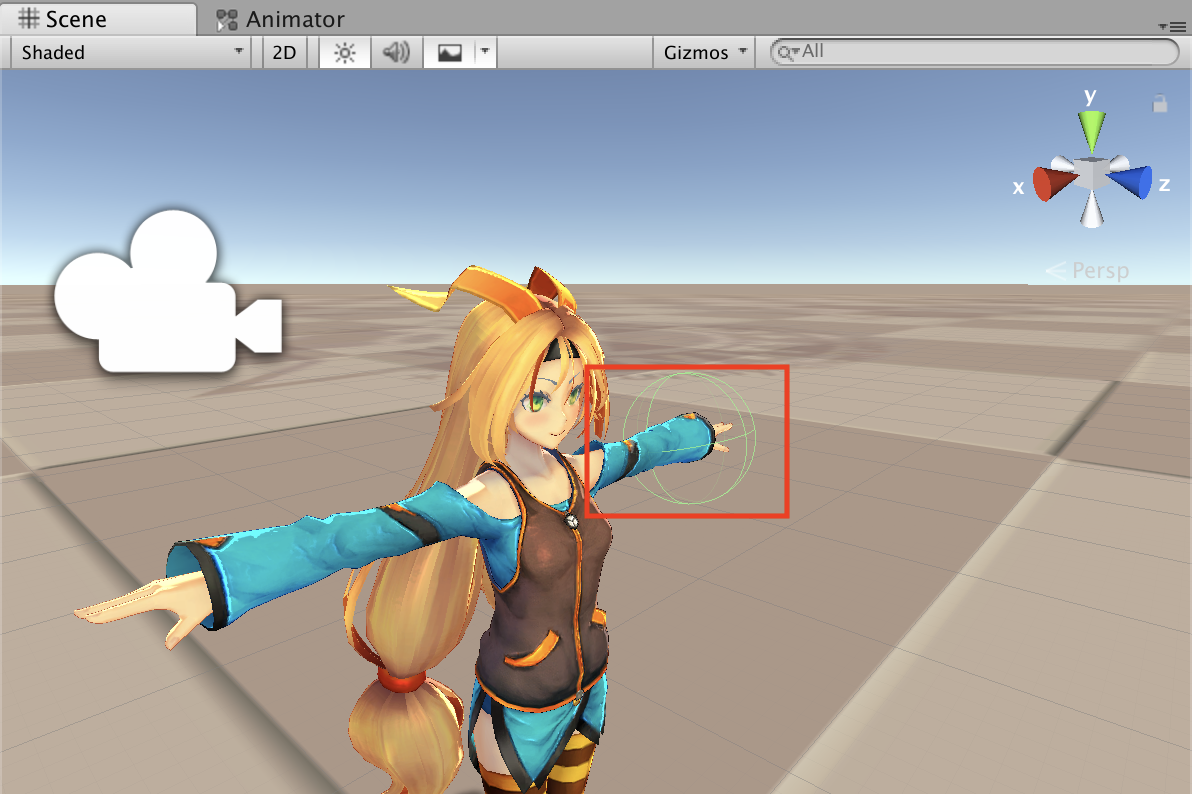Open the panel options menu icon
The image size is (1192, 794).
coord(1170,26)
